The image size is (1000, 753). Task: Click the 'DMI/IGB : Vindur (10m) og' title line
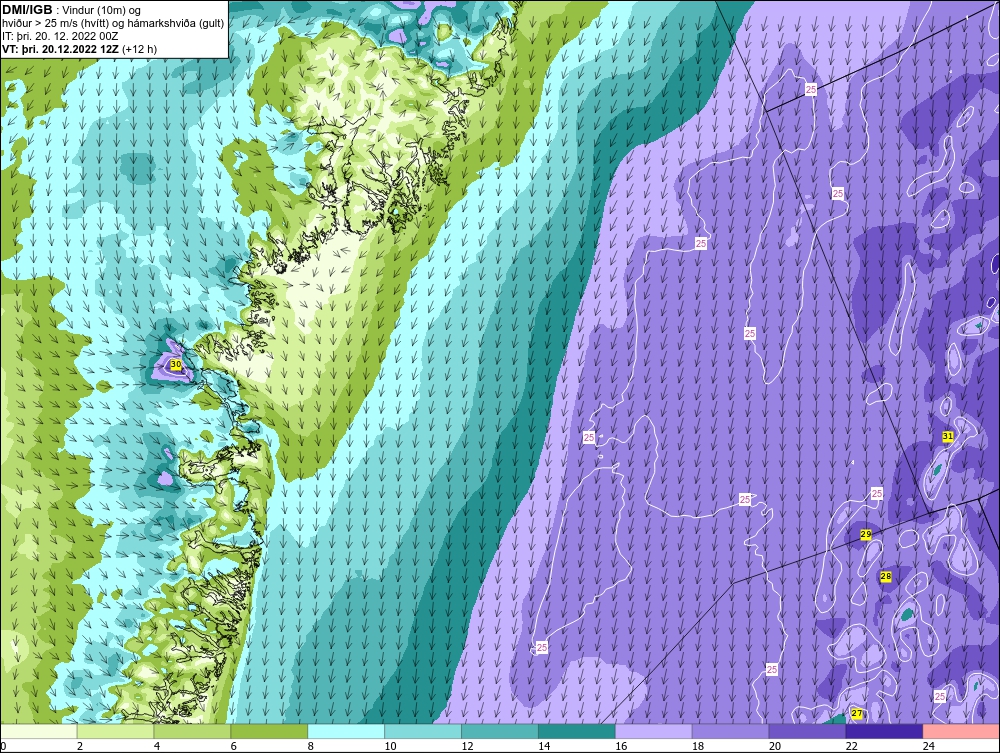click(72, 10)
